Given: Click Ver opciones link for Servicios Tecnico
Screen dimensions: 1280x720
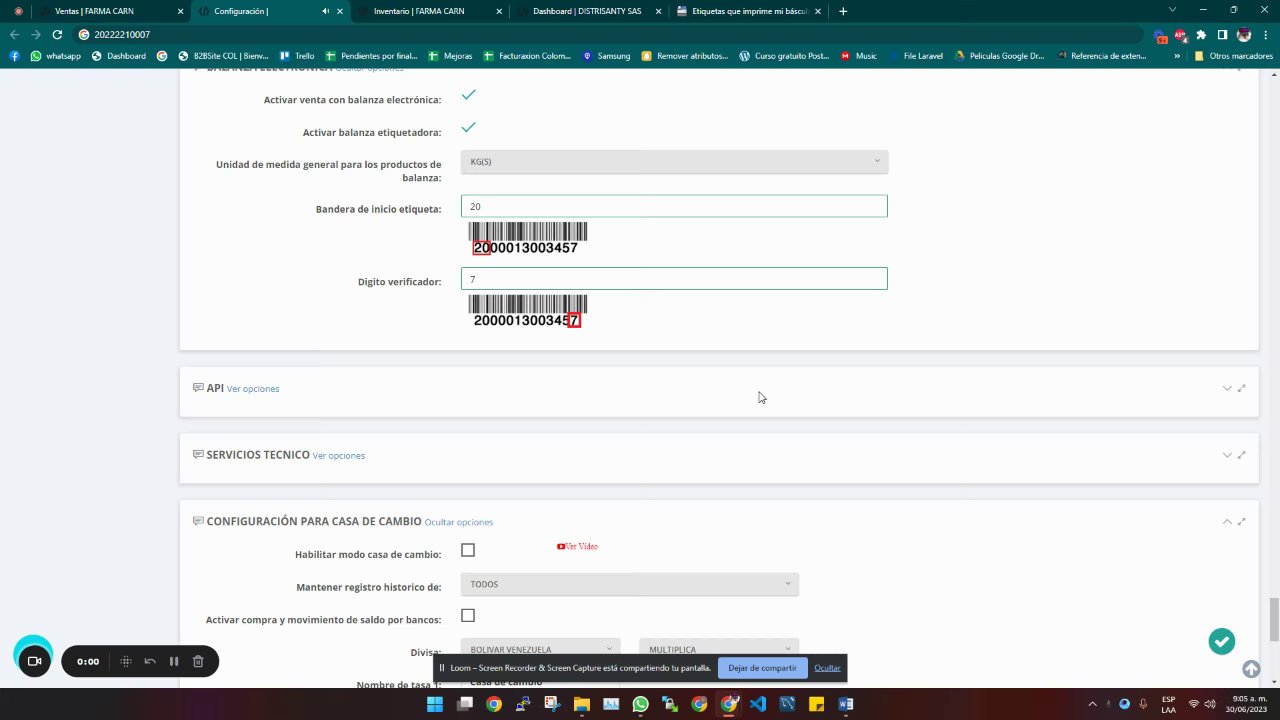Looking at the screenshot, I should click(339, 456).
